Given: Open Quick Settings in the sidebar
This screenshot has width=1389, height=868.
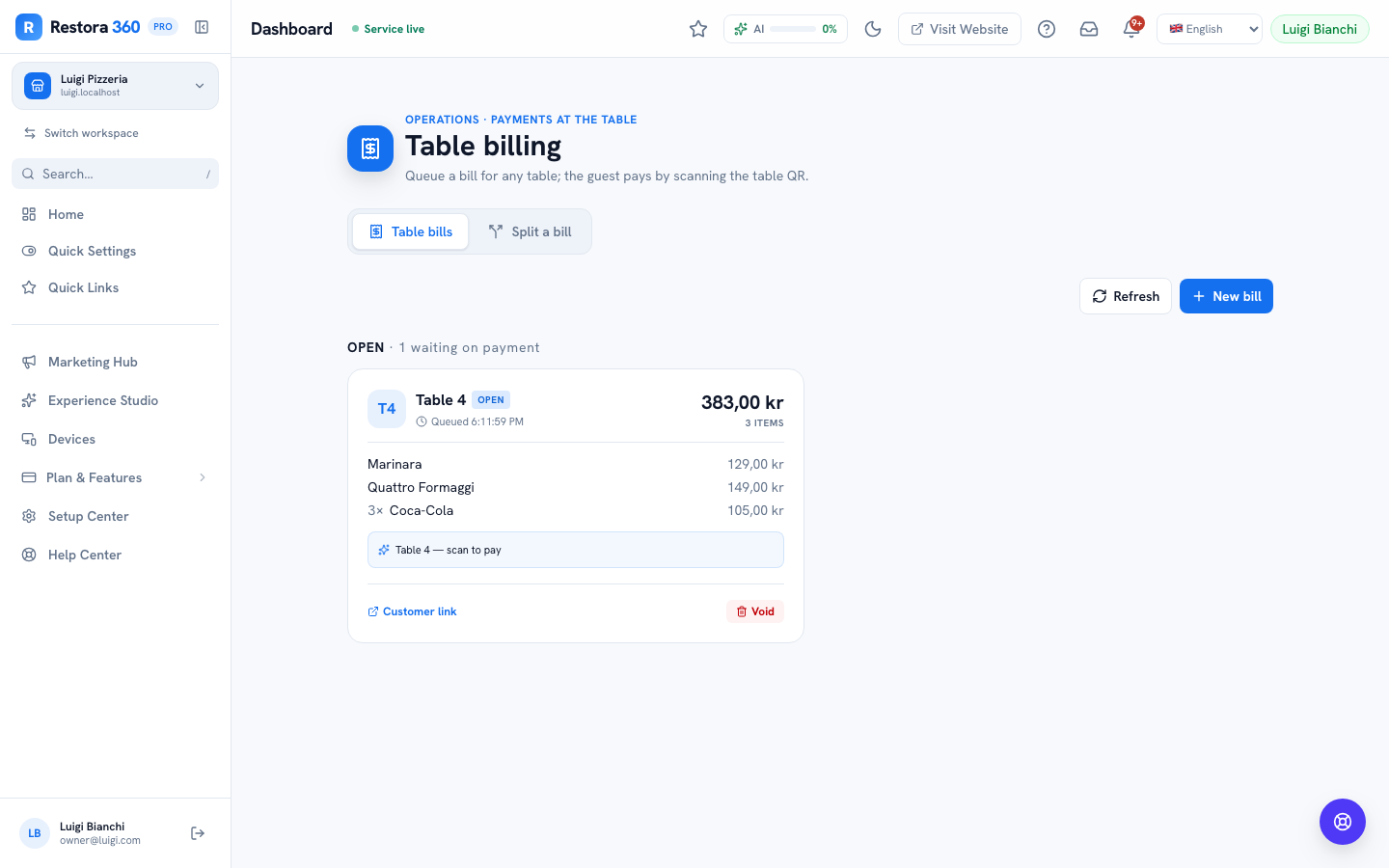Looking at the screenshot, I should (115, 251).
